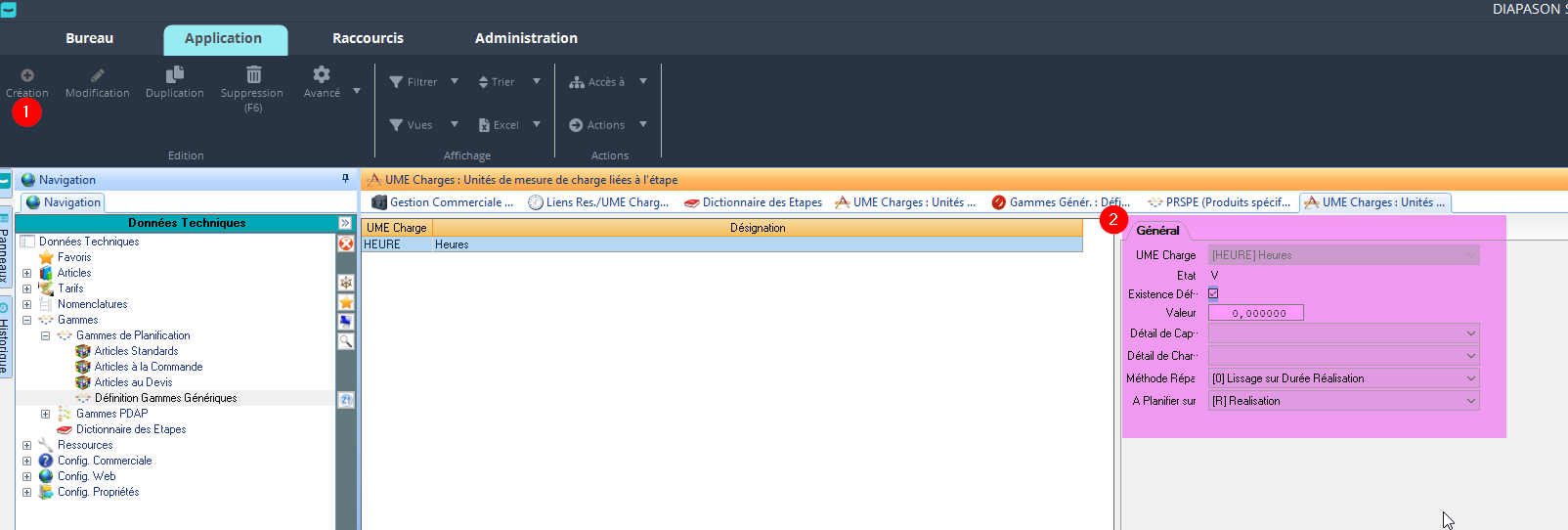This screenshot has height=530, width=1568.
Task: Open the Filtrer dropdown arrow
Action: coord(455,82)
